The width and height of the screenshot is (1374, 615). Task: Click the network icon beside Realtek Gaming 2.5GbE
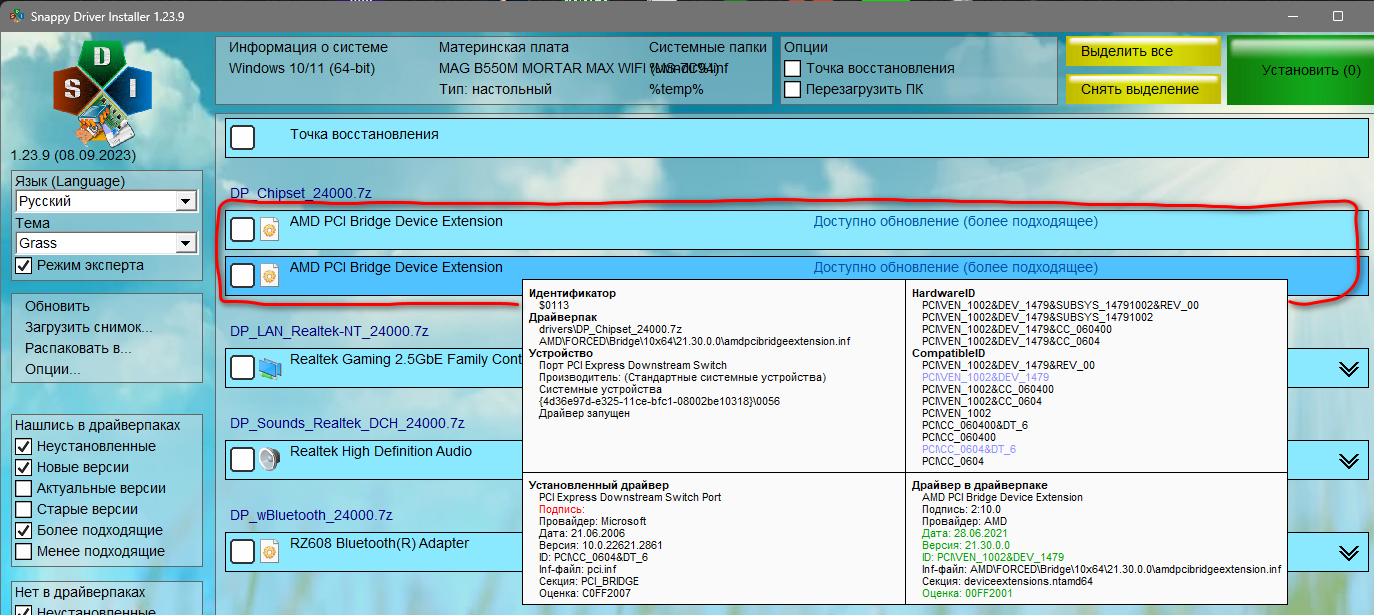269,368
